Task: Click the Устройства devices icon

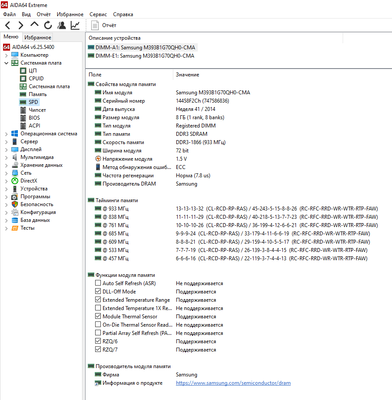Action: [x=15, y=189]
